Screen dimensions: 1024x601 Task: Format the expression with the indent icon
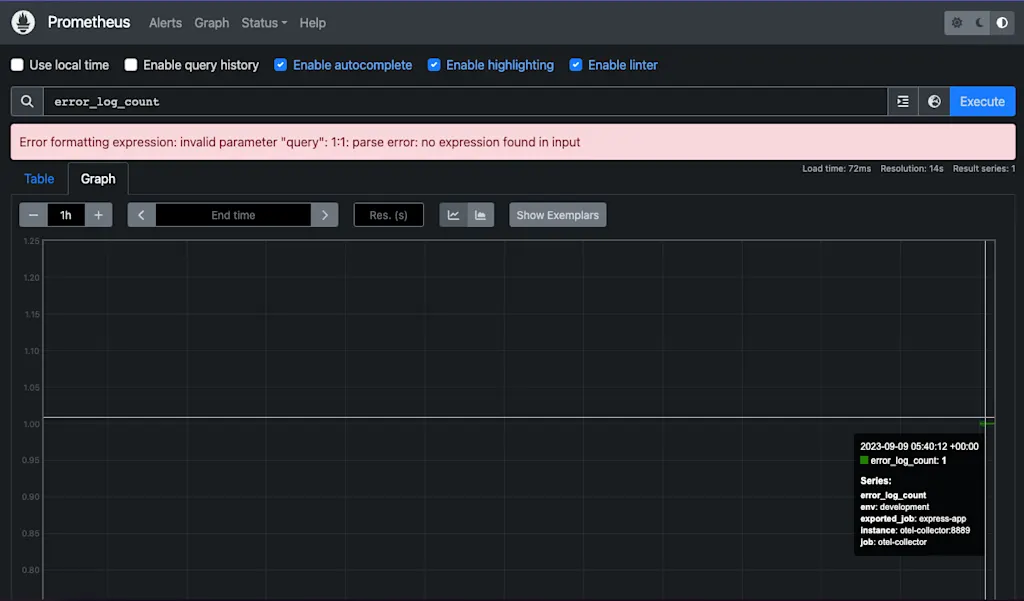(903, 101)
